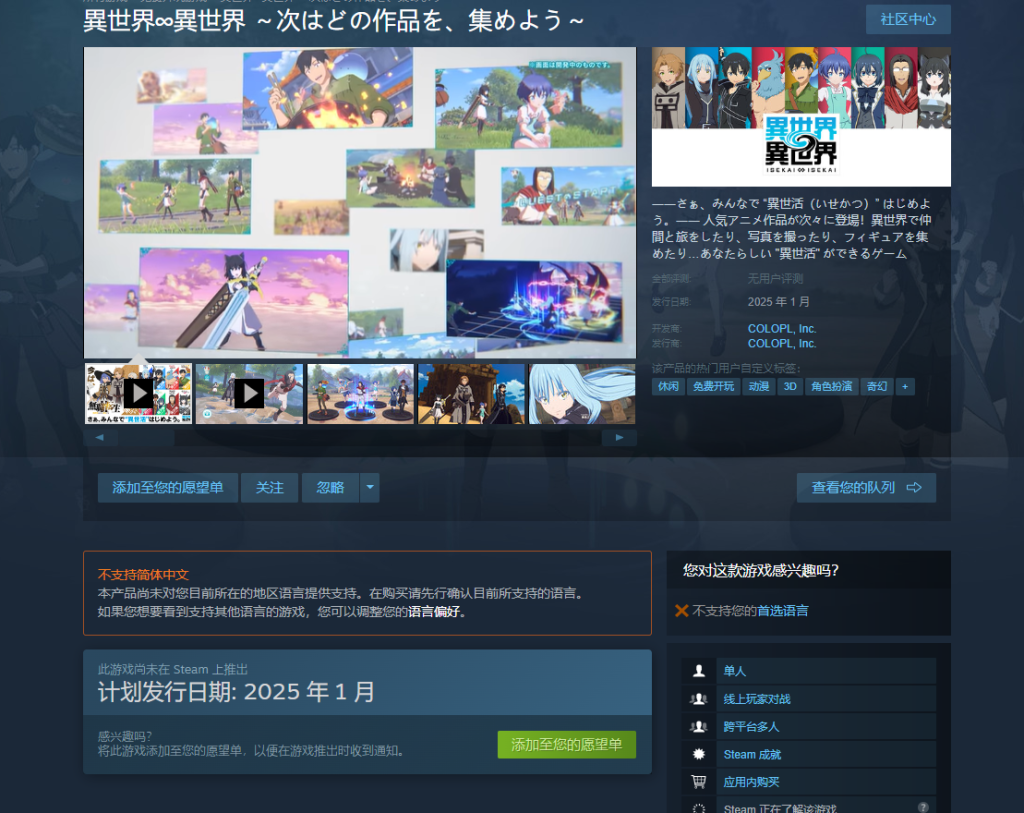Click the left arrow of the thumbnail strip
Image resolution: width=1024 pixels, height=813 pixels.
tap(100, 438)
